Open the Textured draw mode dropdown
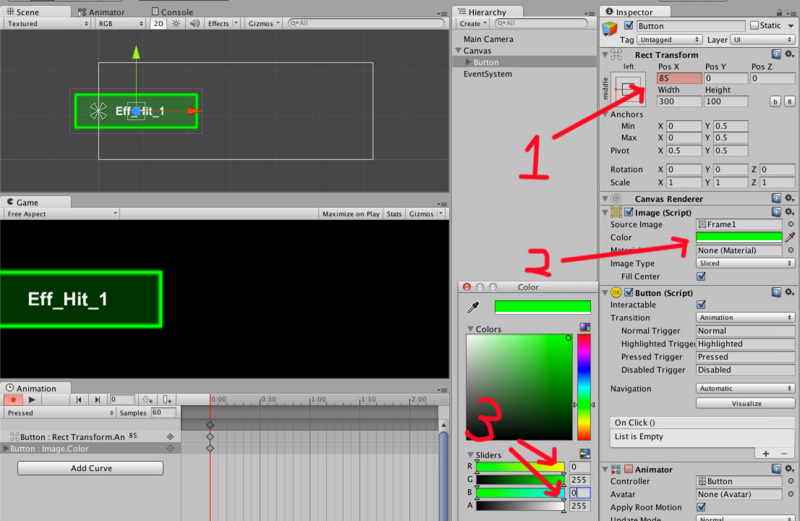 click(47, 23)
